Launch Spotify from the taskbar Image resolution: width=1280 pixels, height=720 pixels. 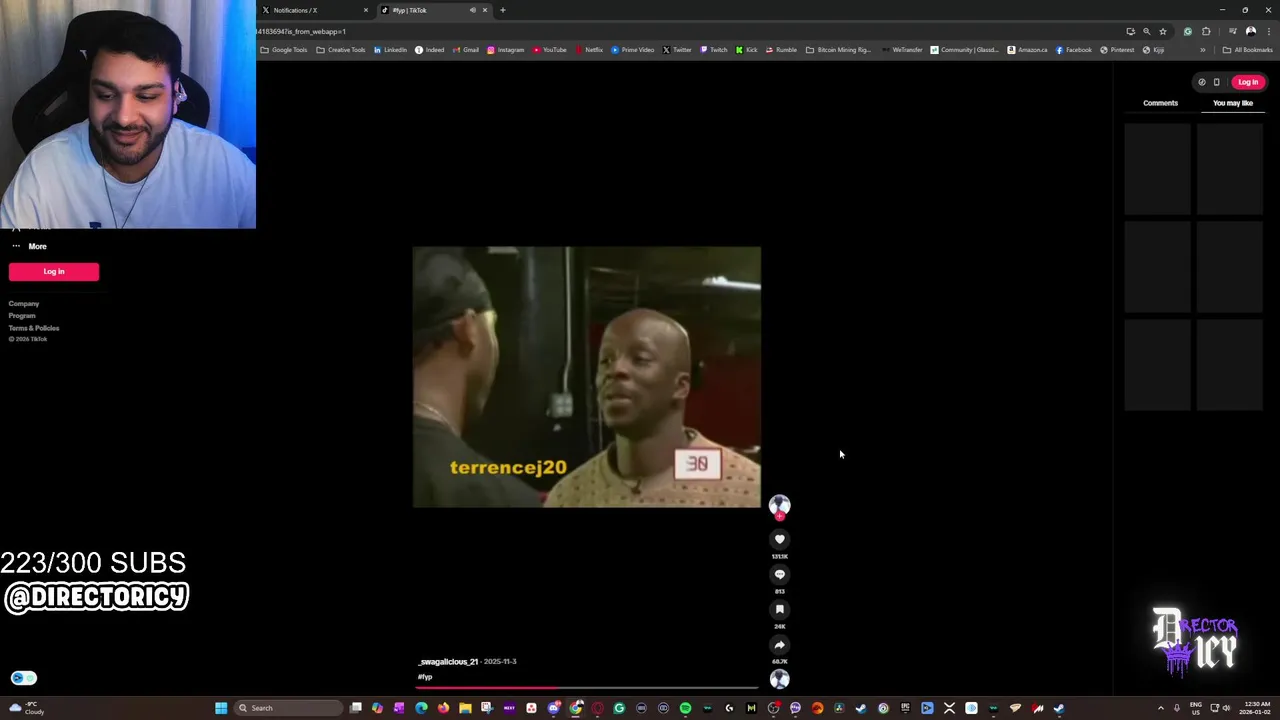click(x=685, y=708)
